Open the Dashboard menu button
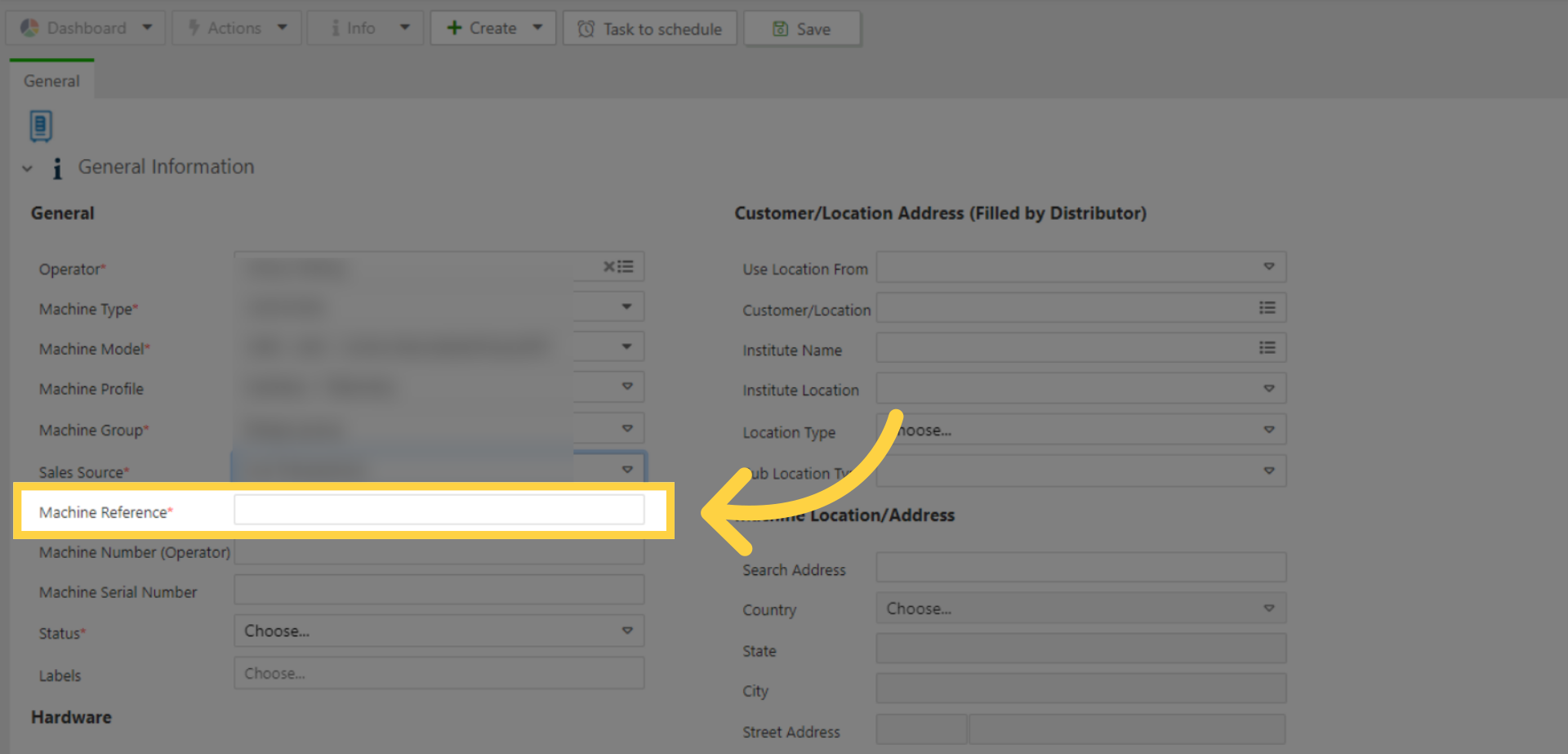 86,28
